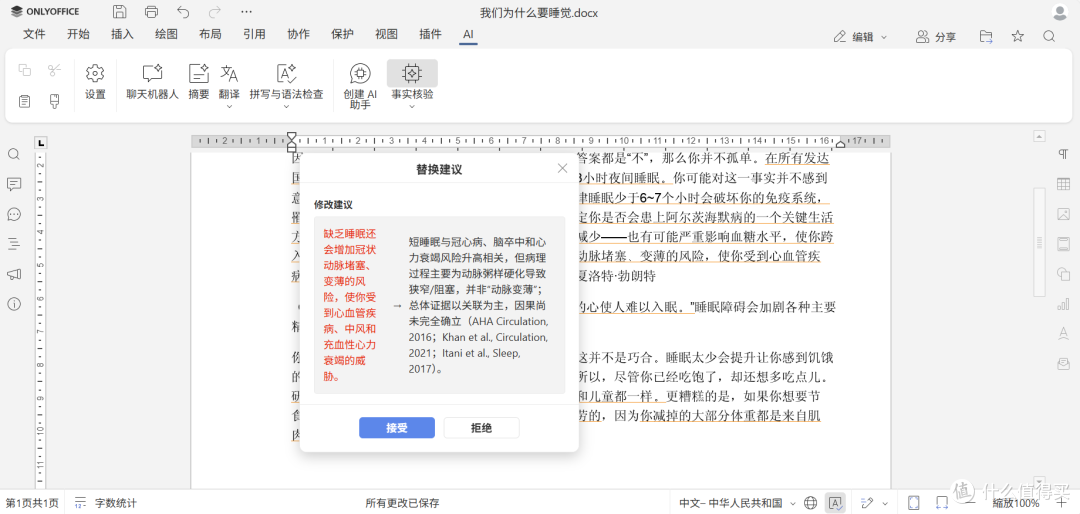Reject the suggestion with 拒绝 button
This screenshot has width=1080, height=514.
click(481, 428)
